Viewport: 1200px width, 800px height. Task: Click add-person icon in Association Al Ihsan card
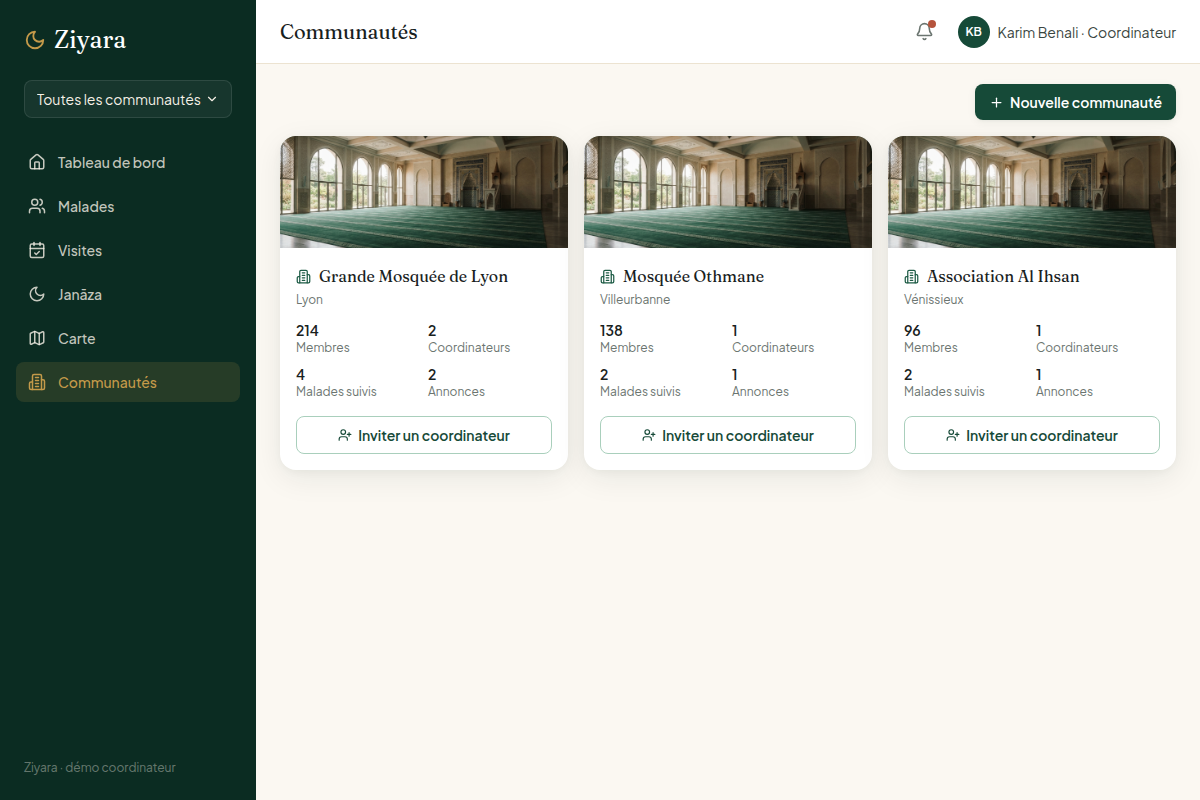click(x=953, y=435)
